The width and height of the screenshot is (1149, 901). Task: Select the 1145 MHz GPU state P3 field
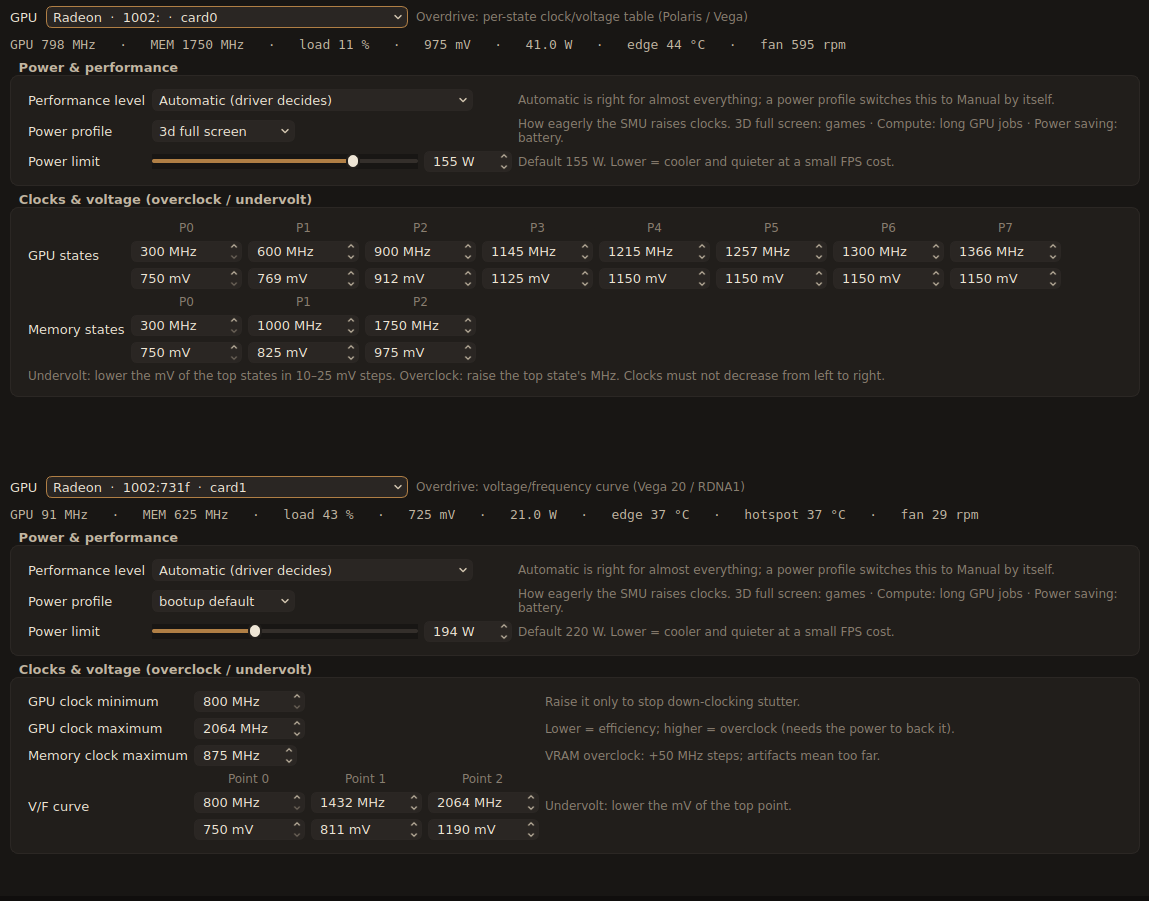(537, 252)
